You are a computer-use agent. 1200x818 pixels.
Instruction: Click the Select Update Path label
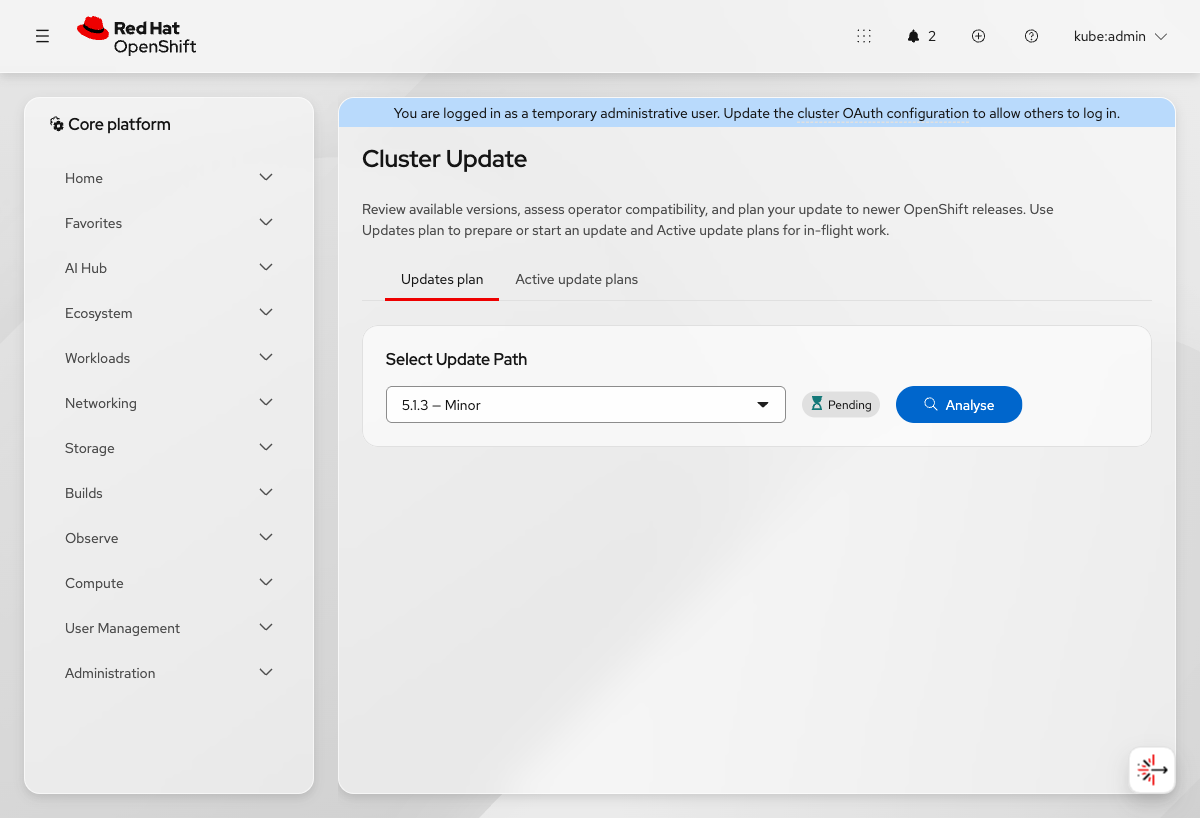[456, 359]
